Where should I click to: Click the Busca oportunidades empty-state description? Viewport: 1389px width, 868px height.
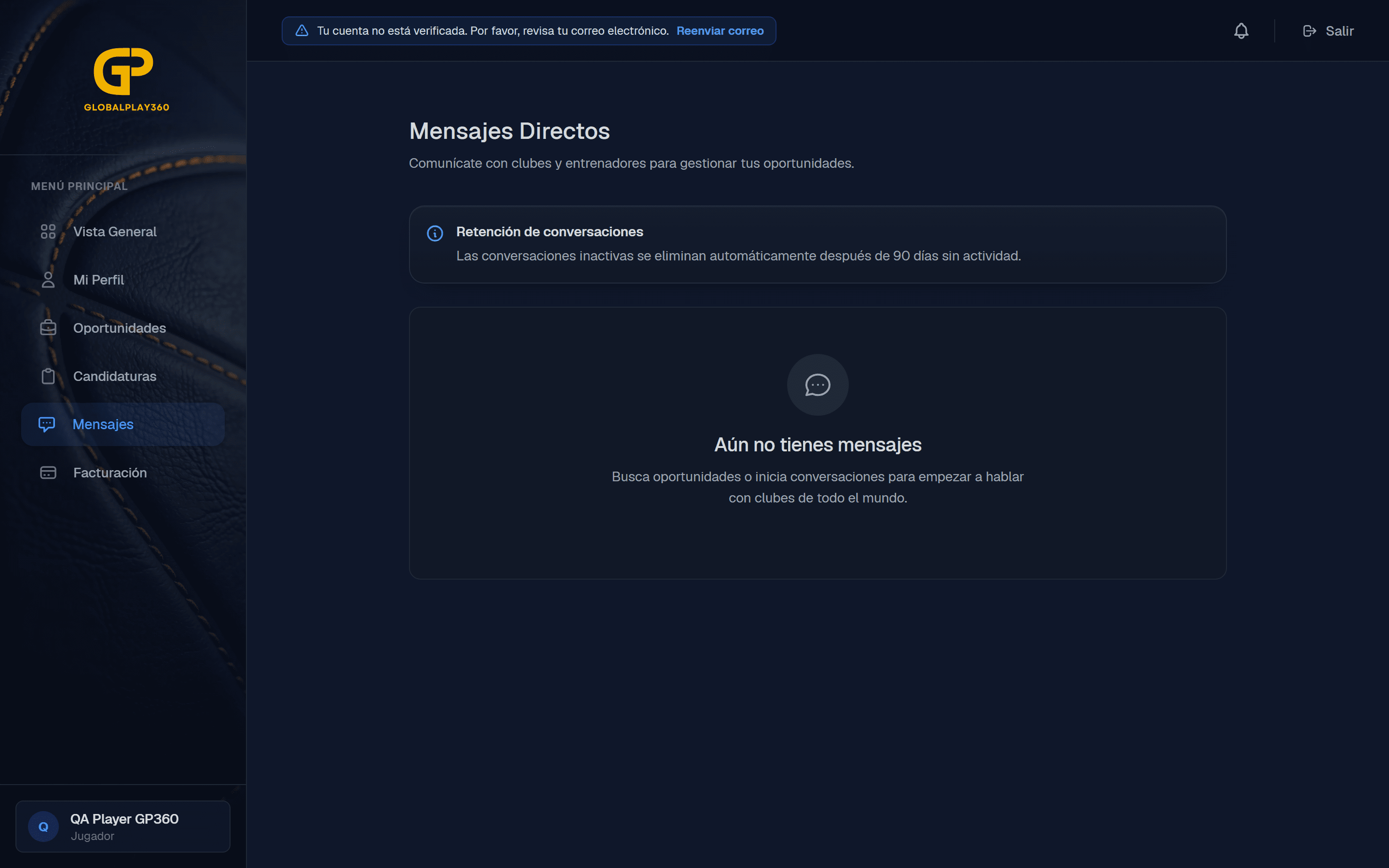point(817,488)
